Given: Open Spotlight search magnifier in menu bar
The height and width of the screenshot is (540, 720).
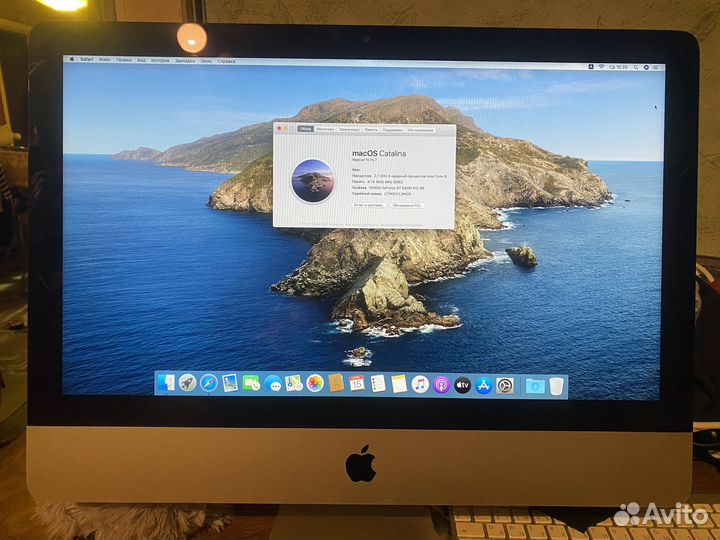Looking at the screenshot, I should 636,68.
